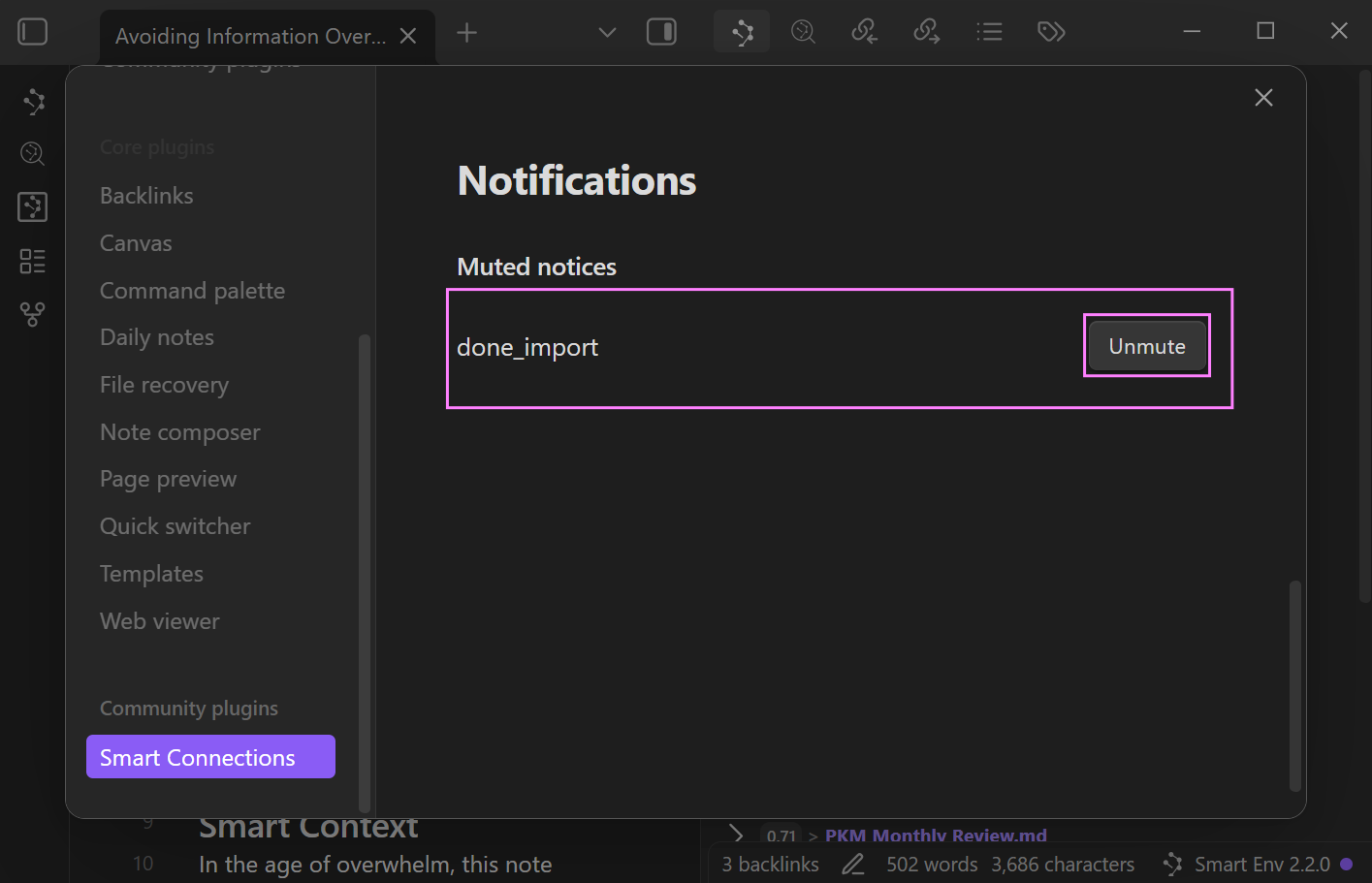Open the Backlinks pane icon
The width and height of the screenshot is (1372, 883).
tap(864, 32)
